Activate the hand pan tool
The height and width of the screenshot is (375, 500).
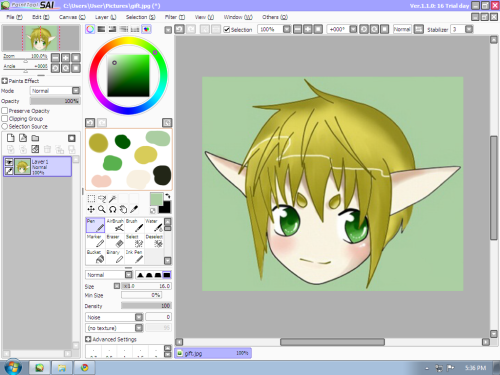123,209
